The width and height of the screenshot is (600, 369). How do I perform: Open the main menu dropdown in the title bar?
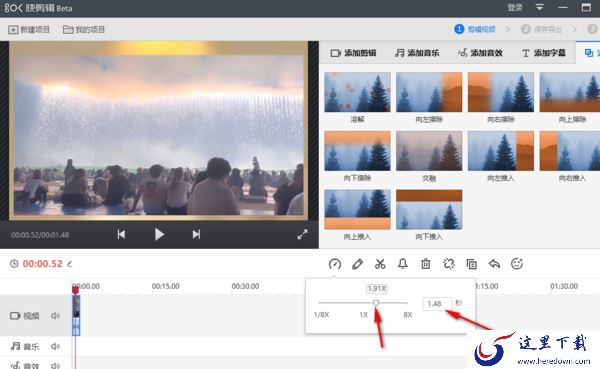(540, 7)
